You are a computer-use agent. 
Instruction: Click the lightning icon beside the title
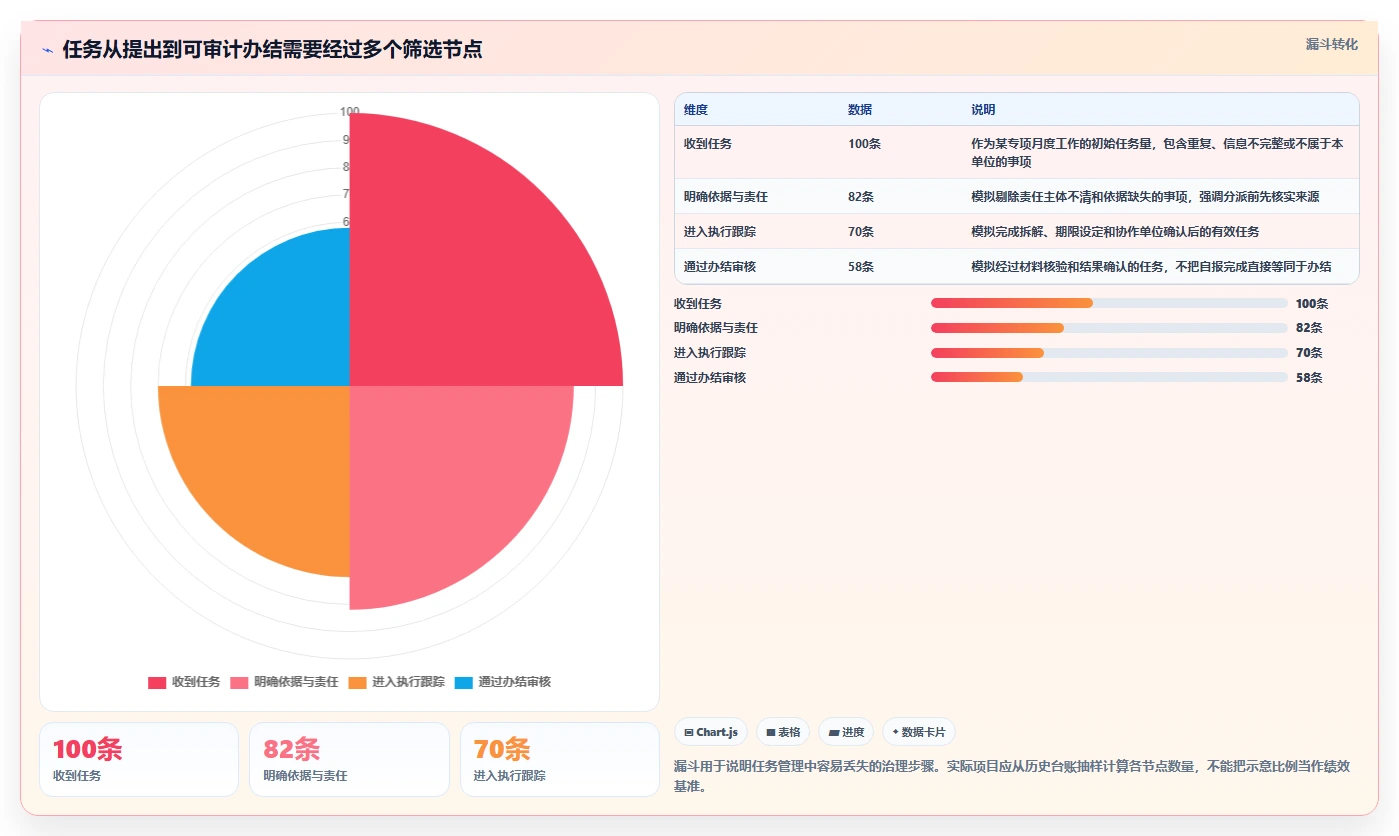tap(47, 50)
